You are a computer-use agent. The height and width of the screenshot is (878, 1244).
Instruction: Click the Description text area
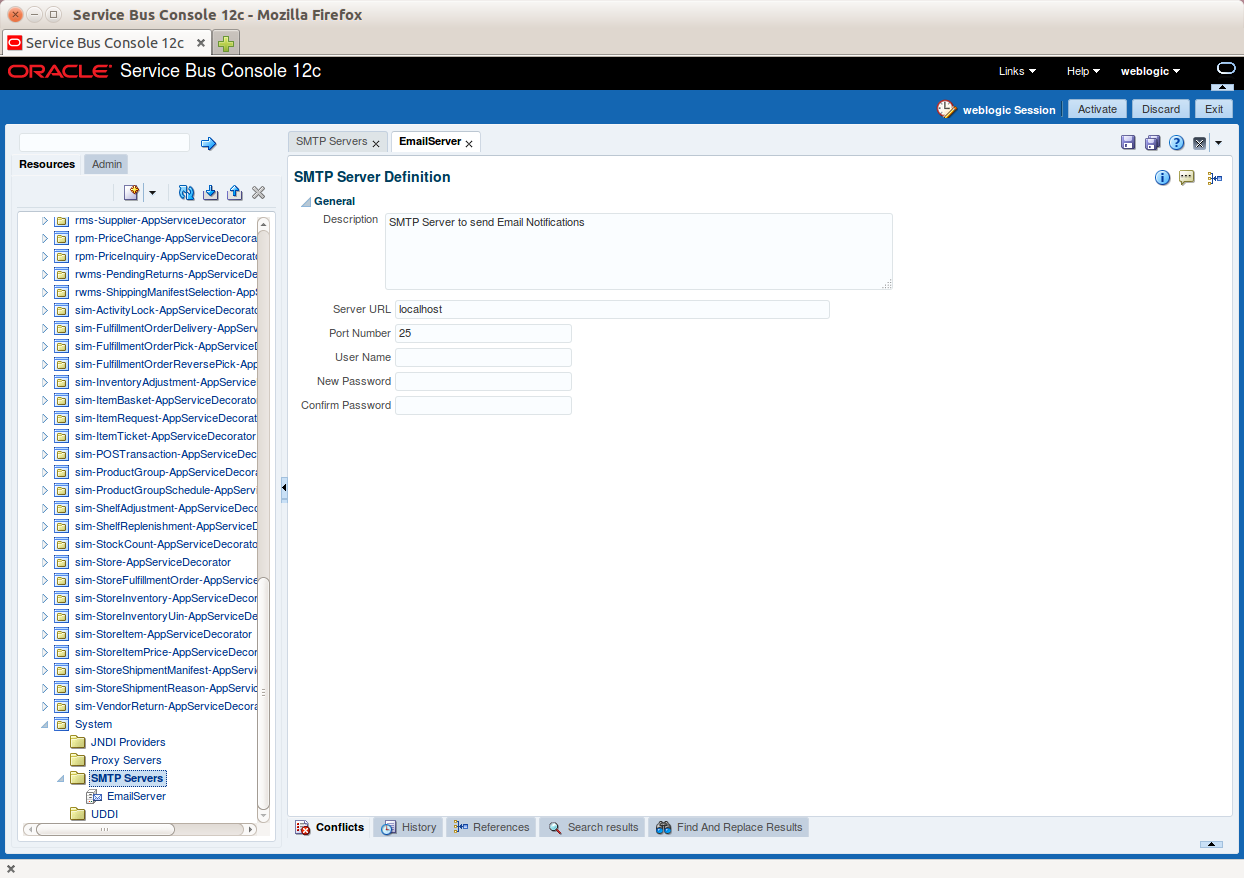click(x=638, y=251)
